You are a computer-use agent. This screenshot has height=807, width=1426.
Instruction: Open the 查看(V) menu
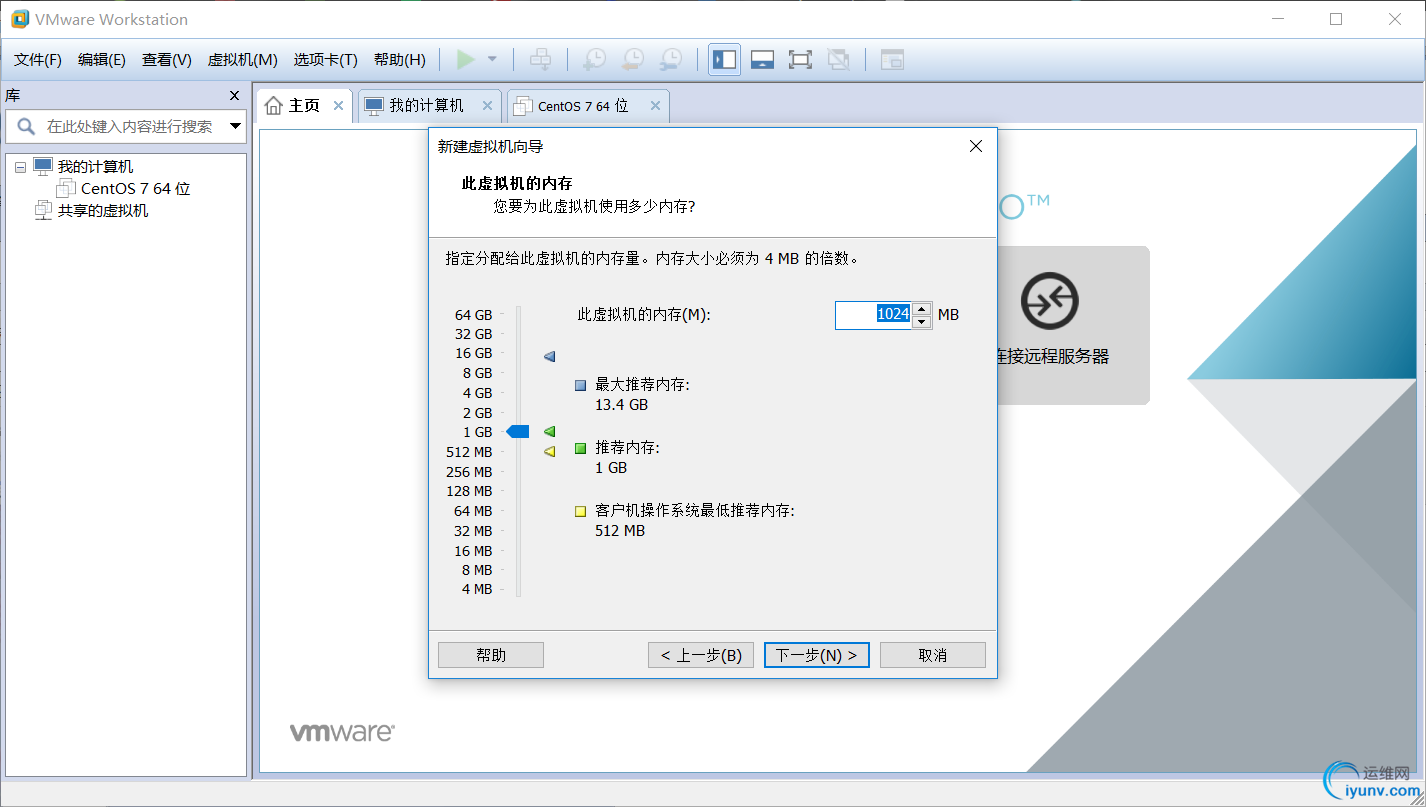pos(167,60)
